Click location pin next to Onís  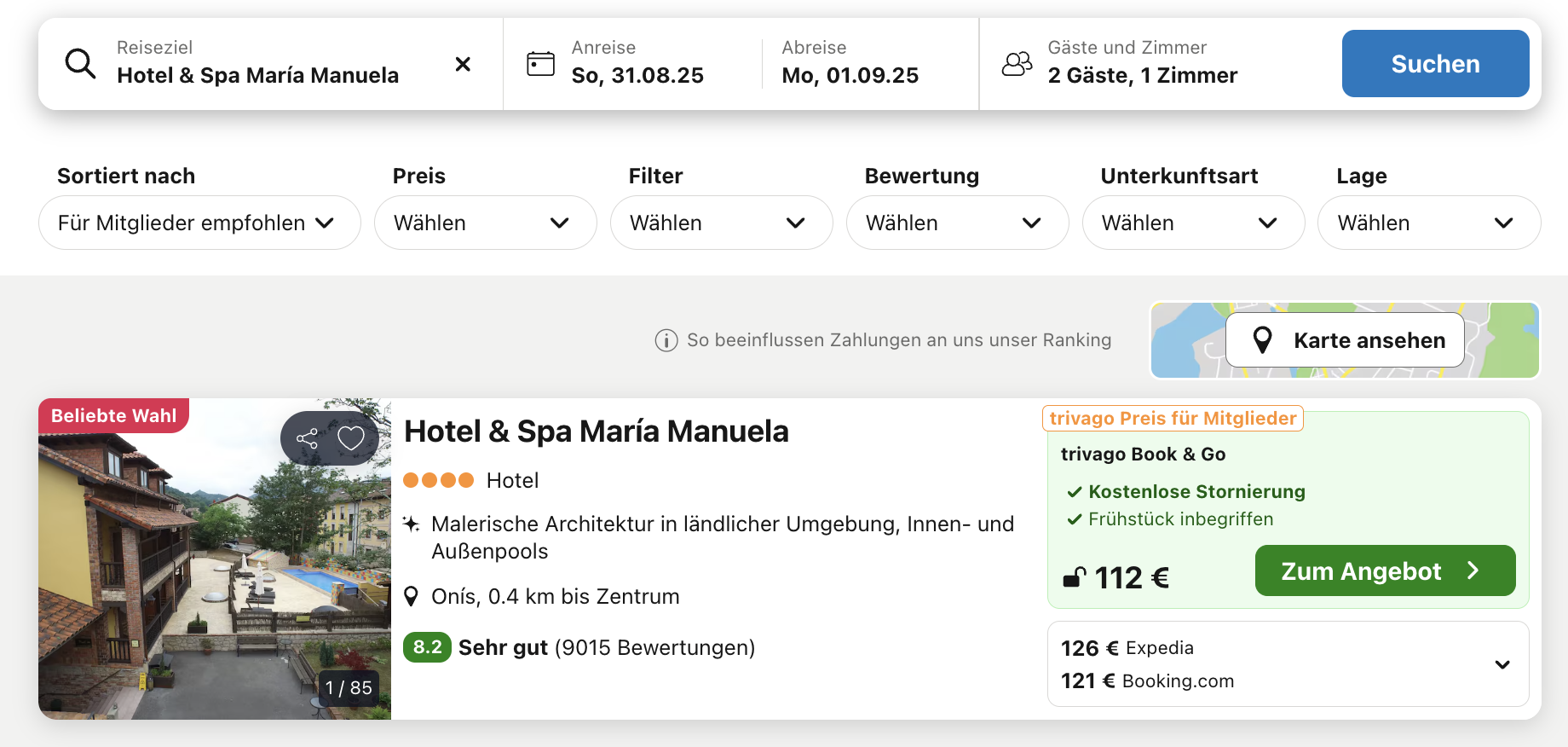click(x=411, y=596)
